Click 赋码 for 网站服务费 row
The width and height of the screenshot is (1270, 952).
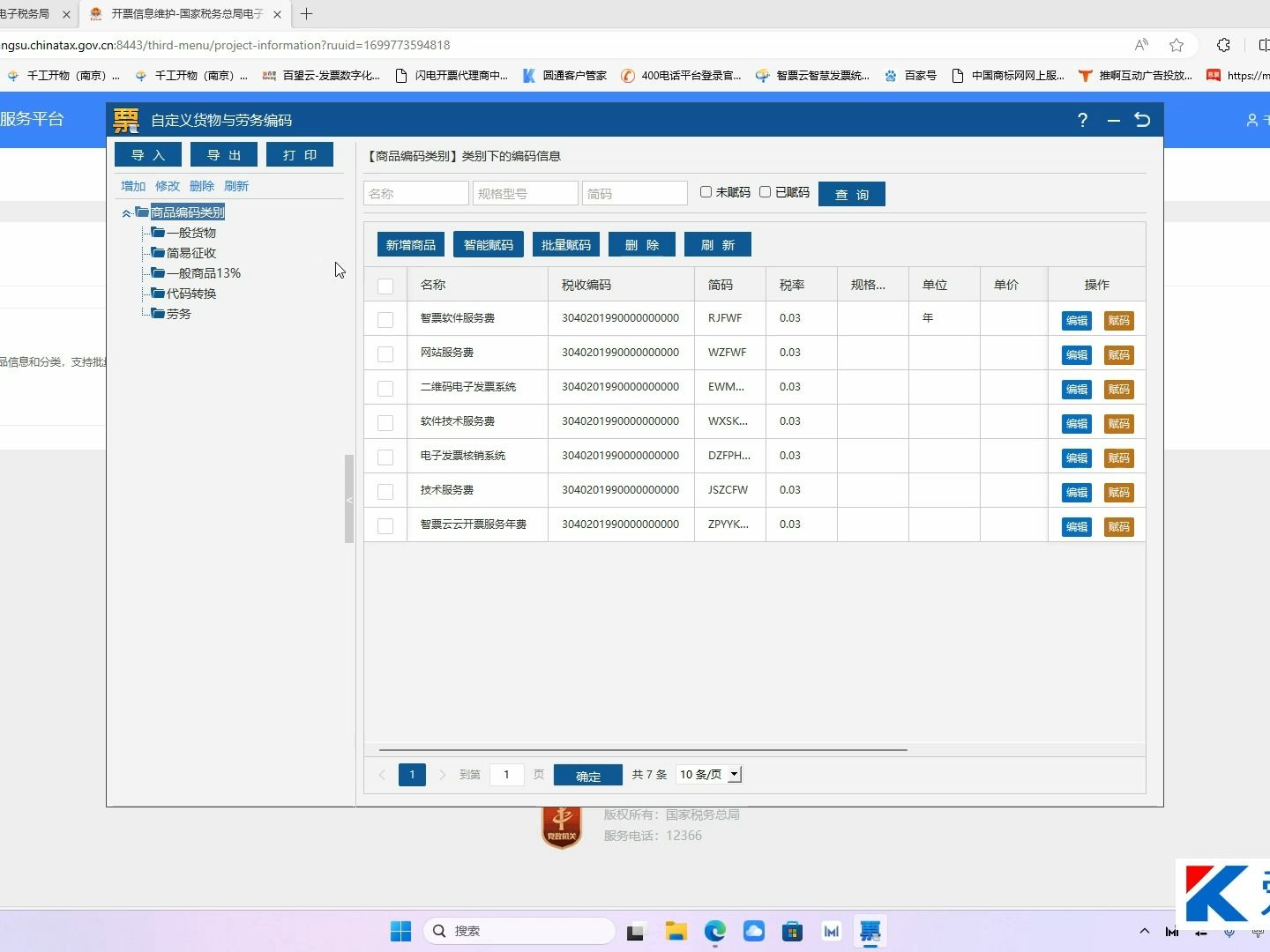tap(1119, 355)
